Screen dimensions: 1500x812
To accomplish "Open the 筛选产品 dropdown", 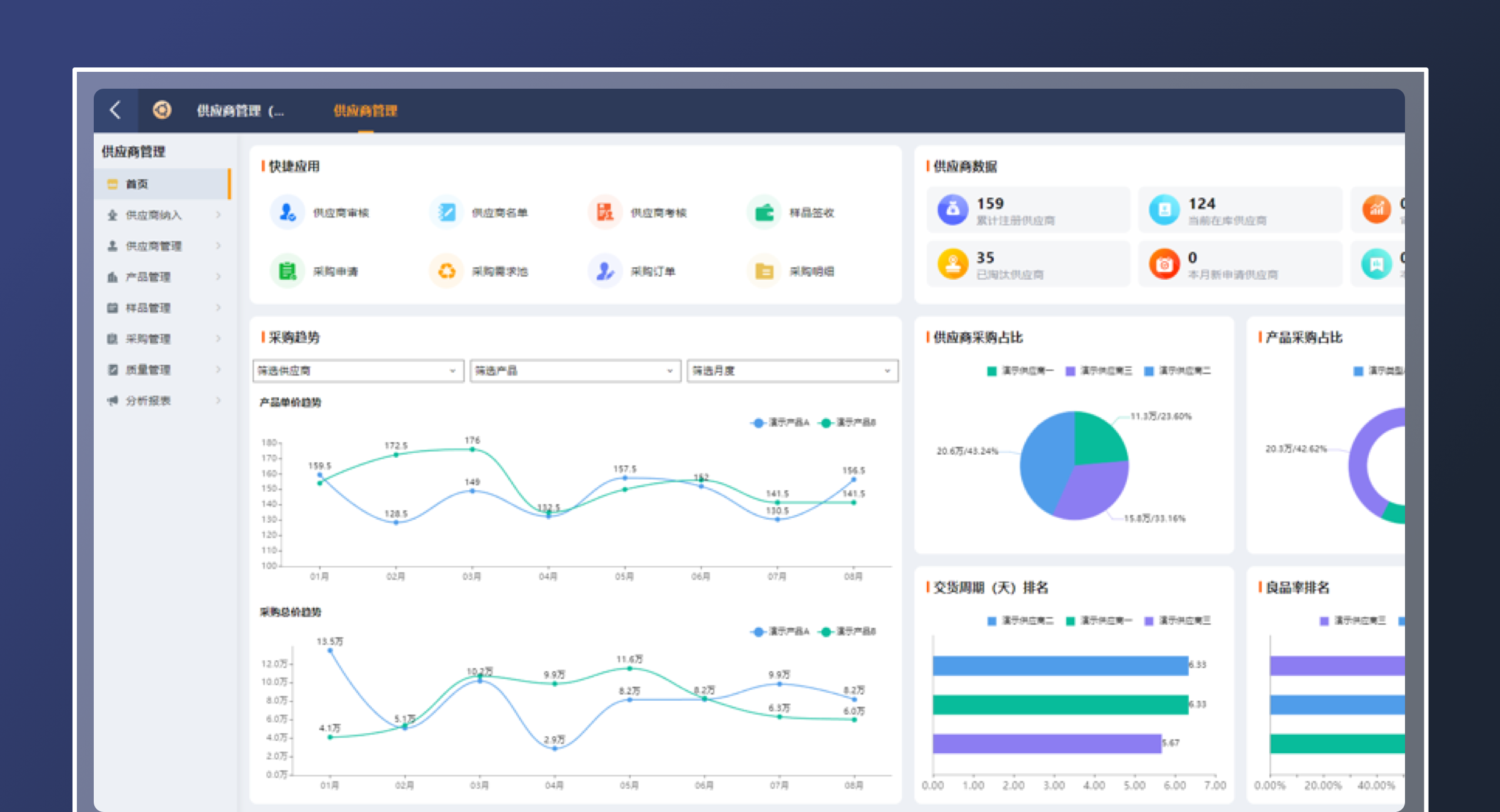I will (x=575, y=370).
